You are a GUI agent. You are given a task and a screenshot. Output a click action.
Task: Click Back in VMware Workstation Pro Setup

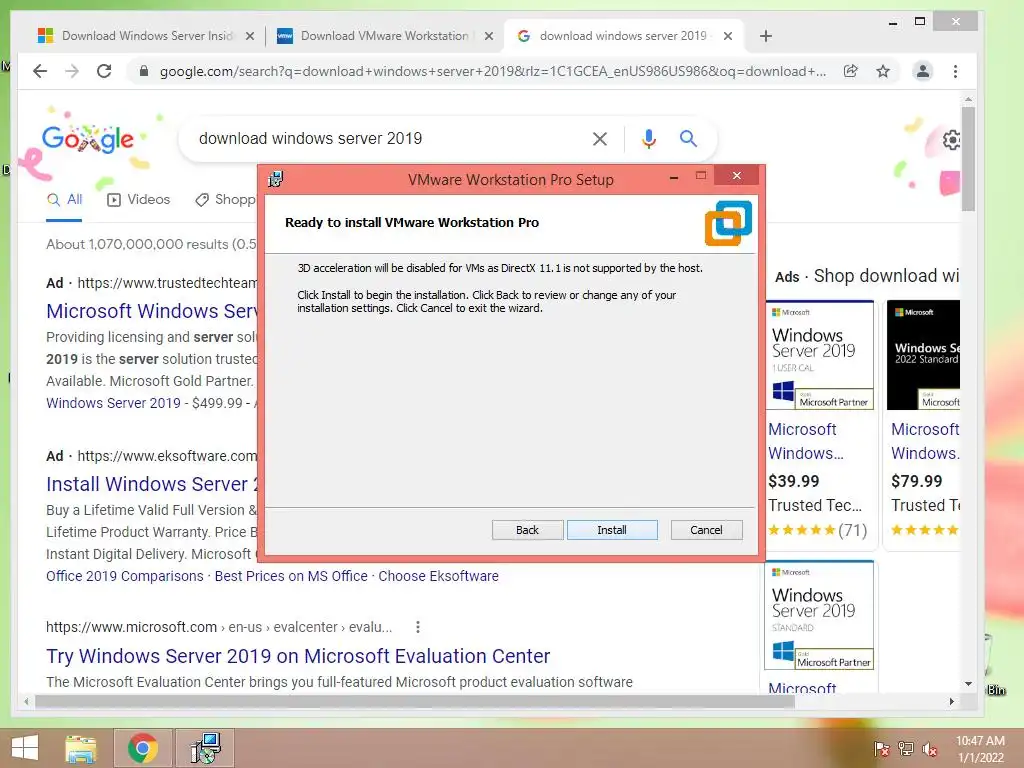(x=527, y=530)
